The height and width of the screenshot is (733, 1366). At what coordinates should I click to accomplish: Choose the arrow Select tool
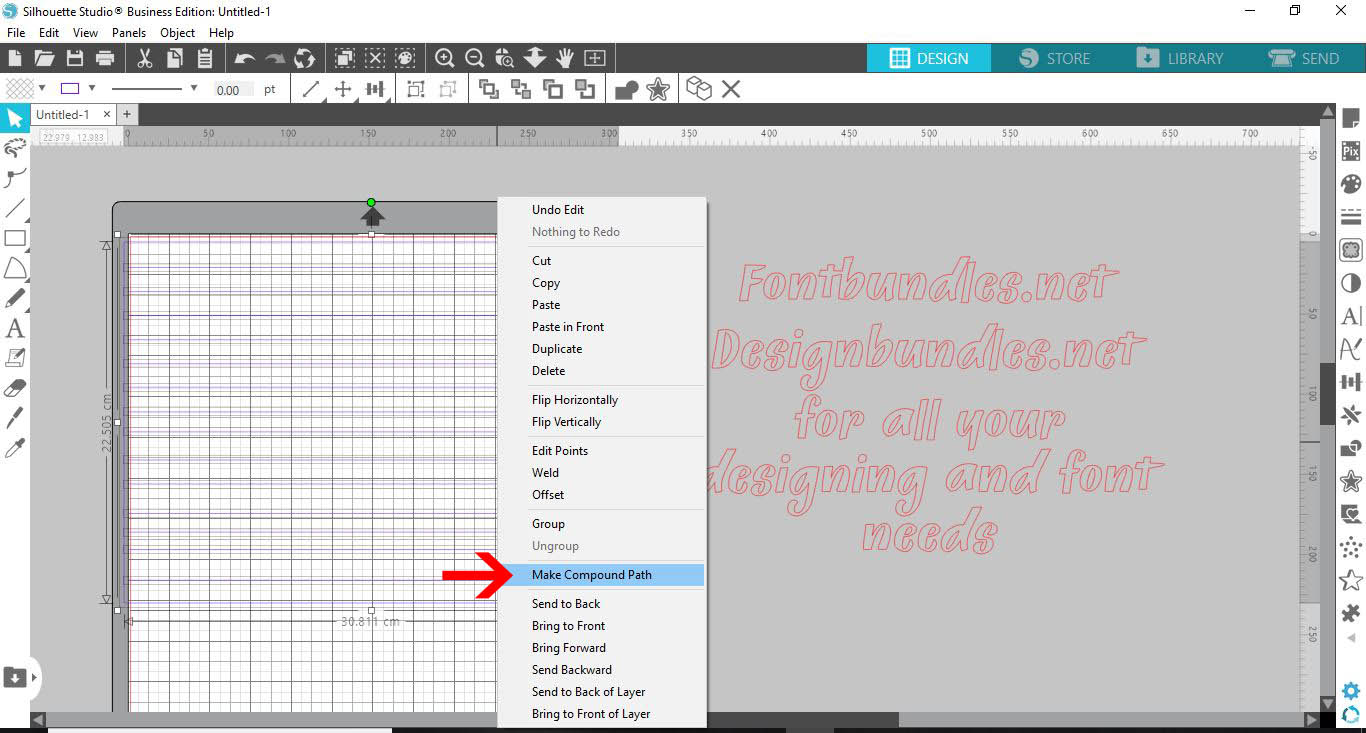(15, 119)
